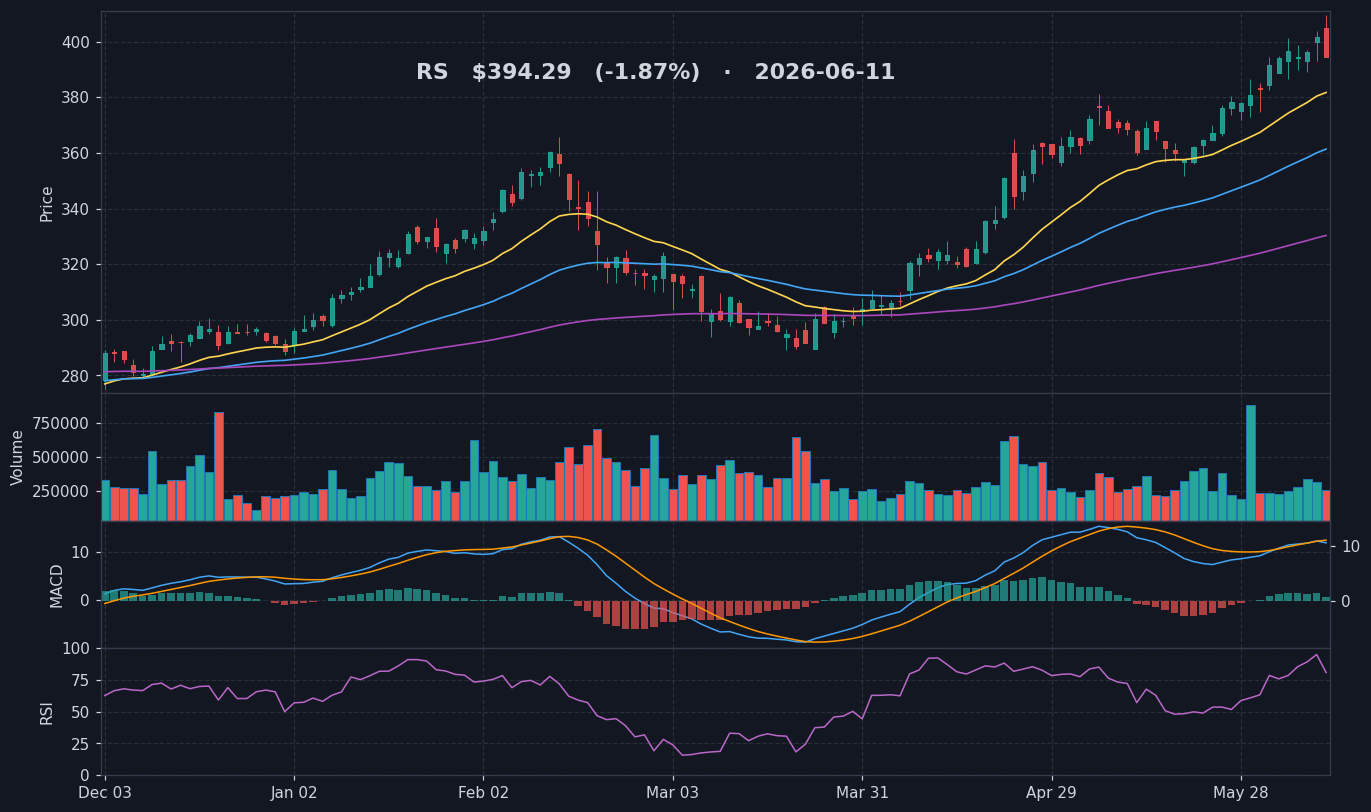1371x812 pixels.
Task: Click the Mar 03 date label
Action: [672, 793]
